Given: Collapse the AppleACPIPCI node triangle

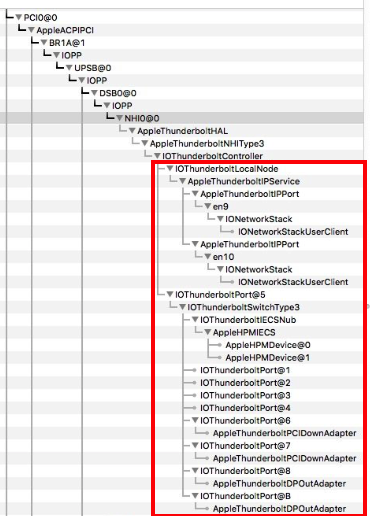Looking at the screenshot, I should (31, 30).
